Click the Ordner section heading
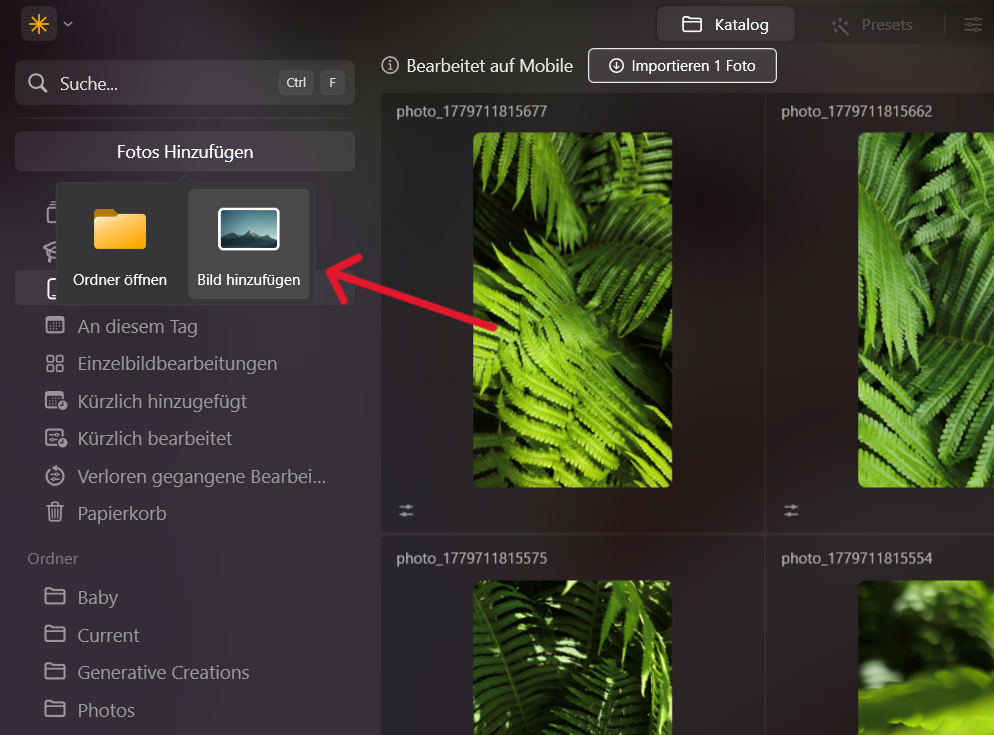Screen dimensions: 994x735 click(53, 559)
